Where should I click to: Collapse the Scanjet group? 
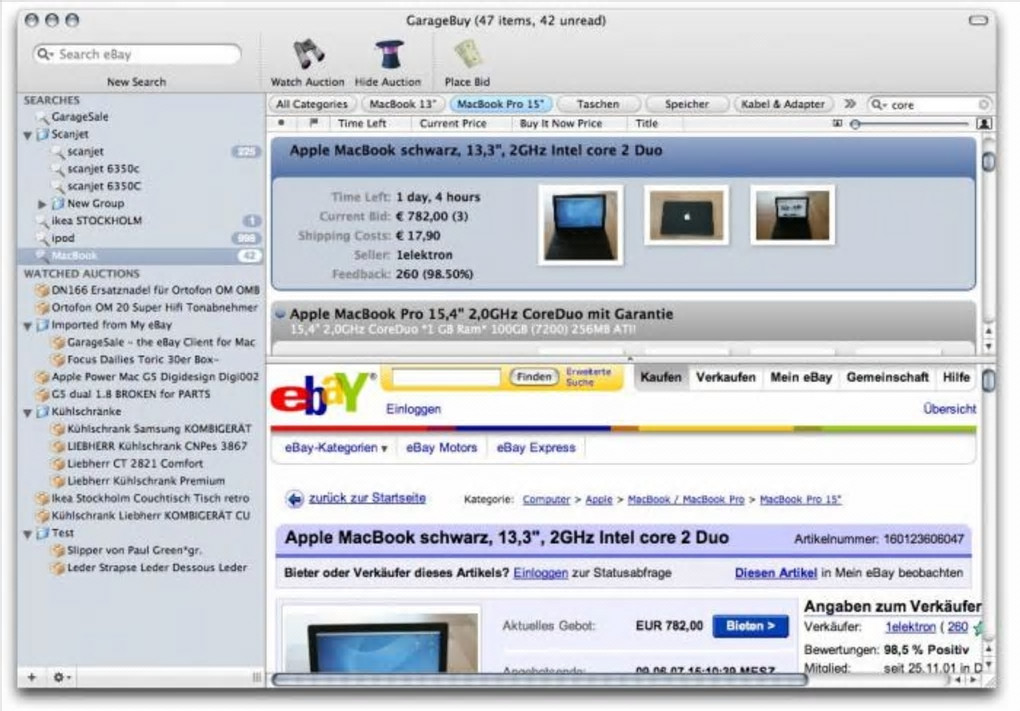click(x=28, y=135)
